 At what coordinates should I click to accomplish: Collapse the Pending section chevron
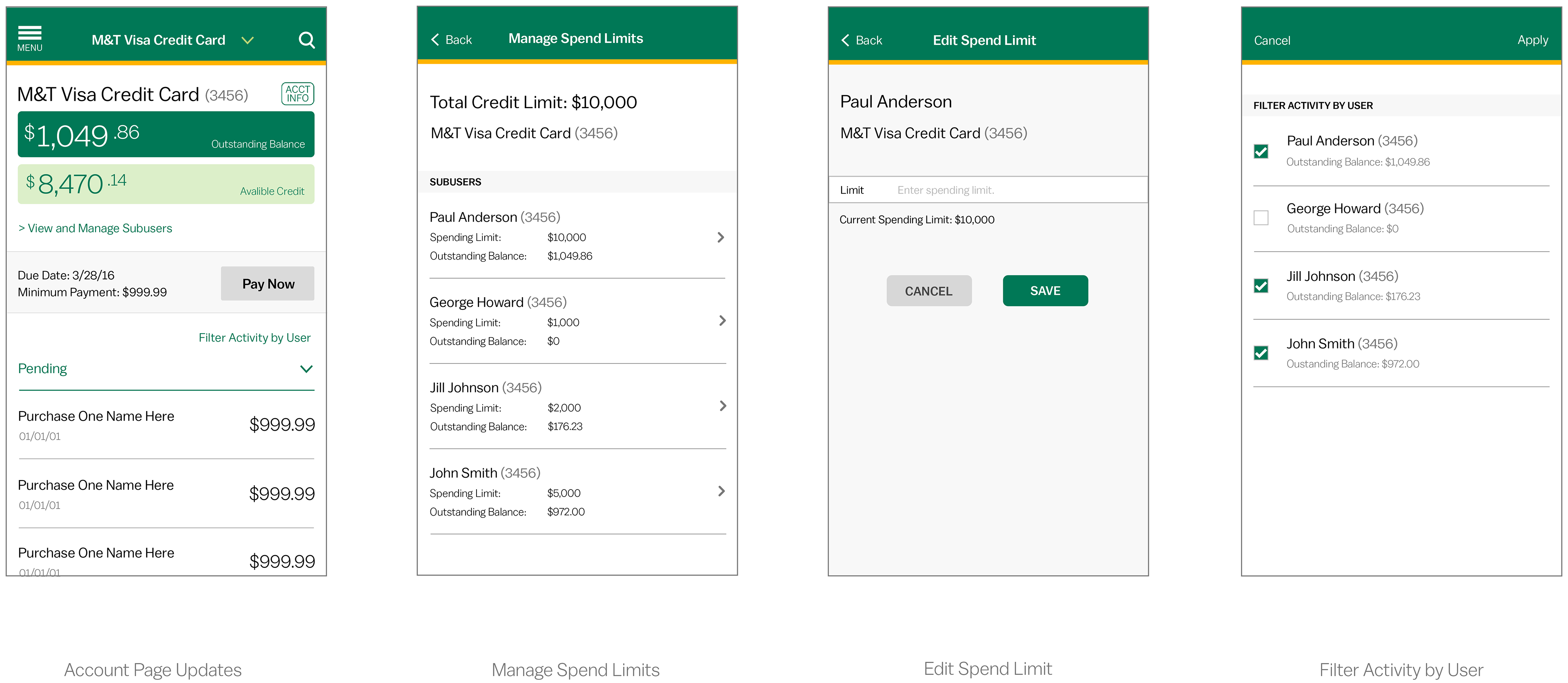coord(306,369)
